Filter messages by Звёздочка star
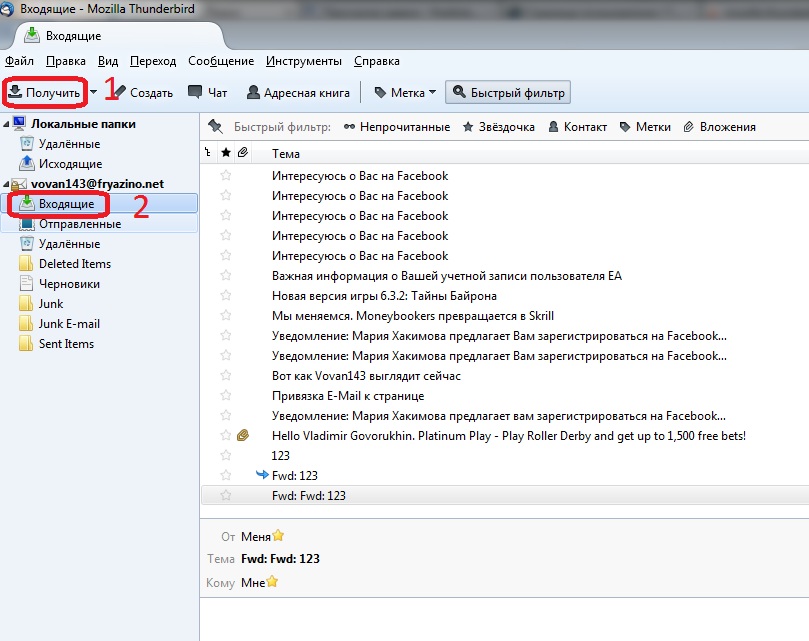 [x=498, y=127]
